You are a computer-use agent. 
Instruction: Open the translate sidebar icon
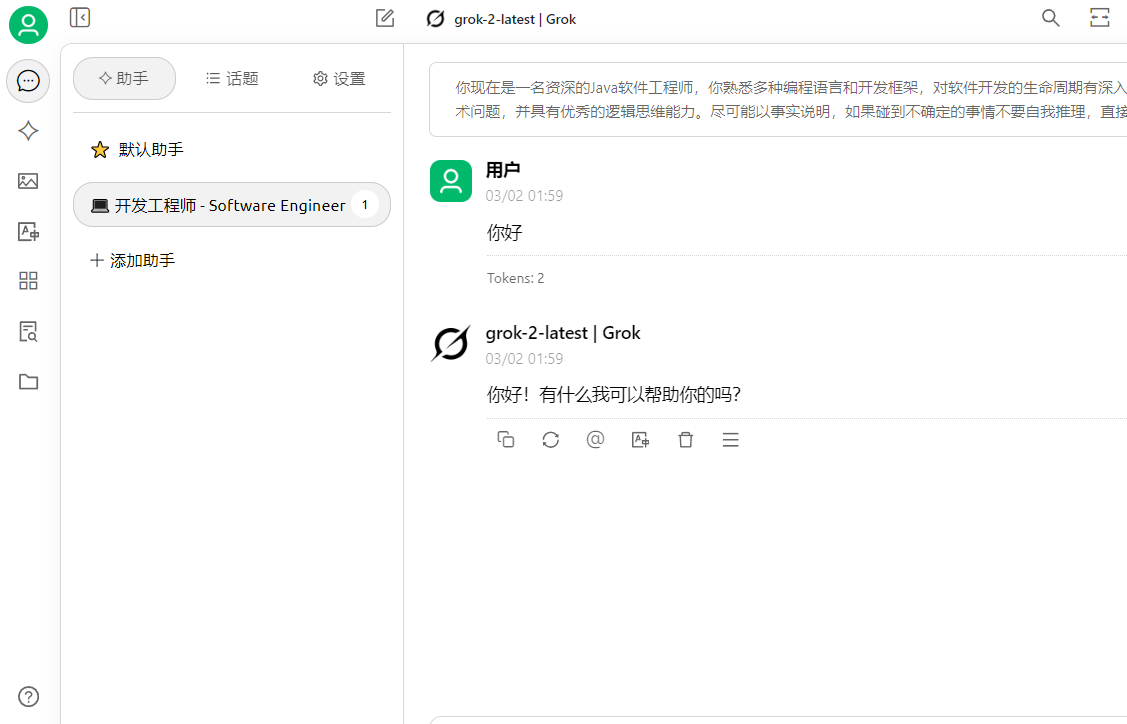coord(28,232)
